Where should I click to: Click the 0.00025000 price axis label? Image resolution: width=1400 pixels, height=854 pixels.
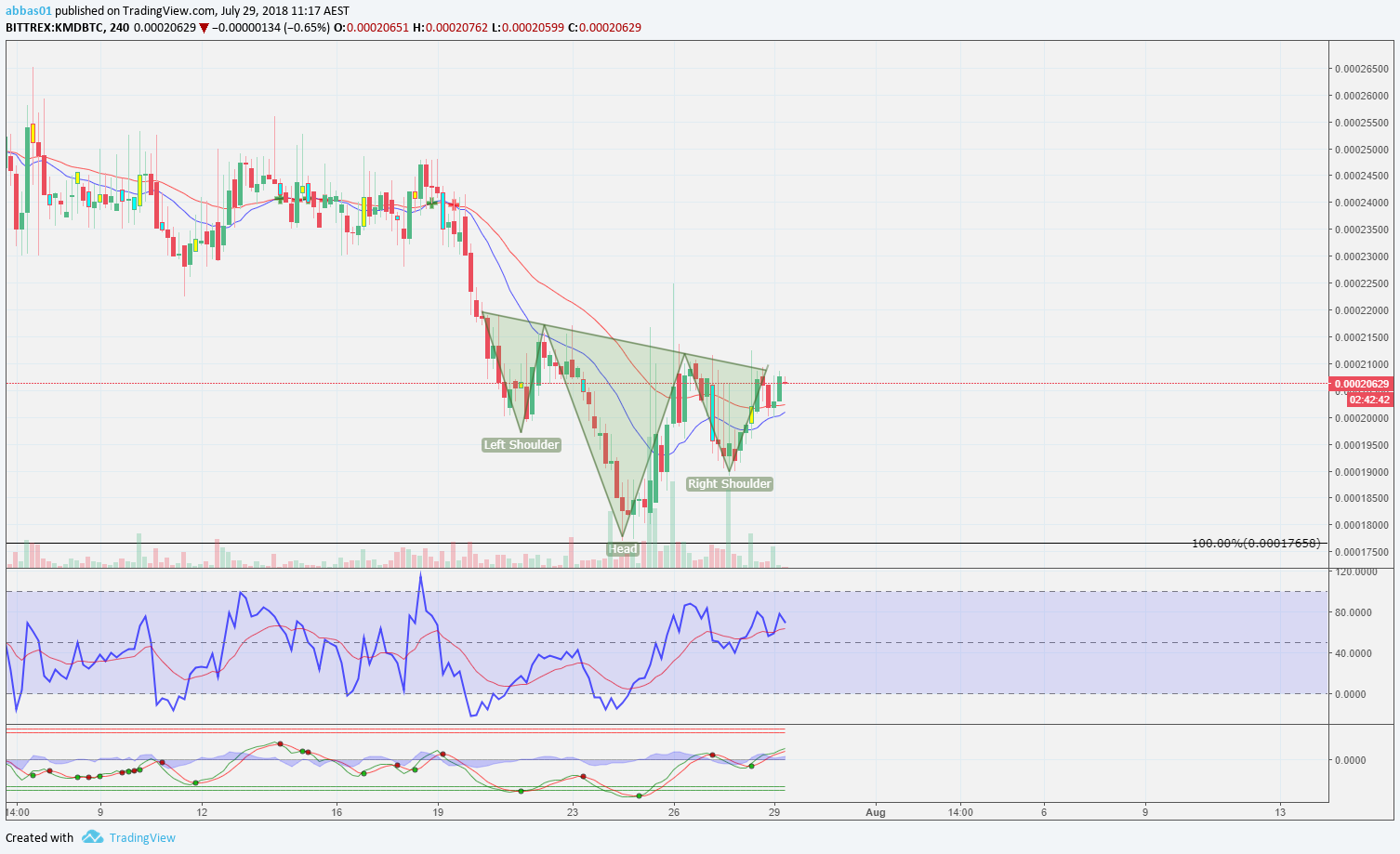click(1362, 150)
